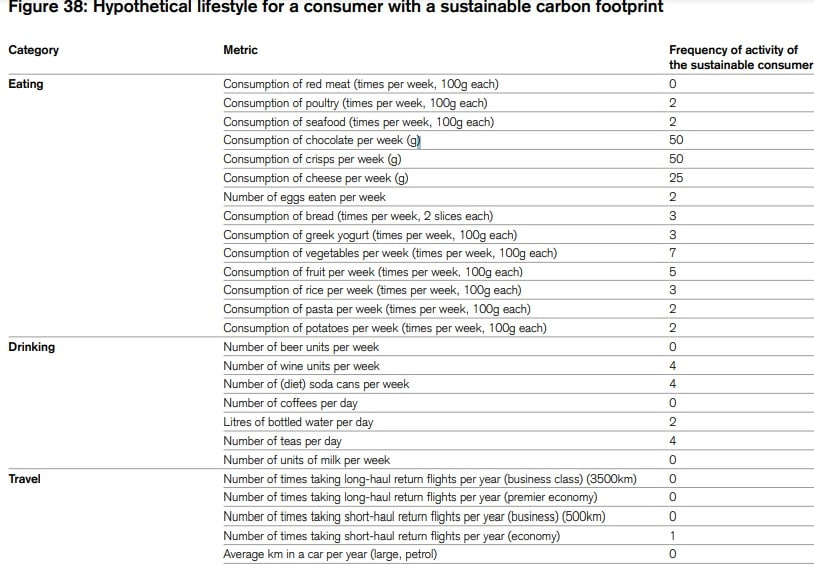Select the Eating category label
The width and height of the screenshot is (814, 565).
tap(26, 84)
